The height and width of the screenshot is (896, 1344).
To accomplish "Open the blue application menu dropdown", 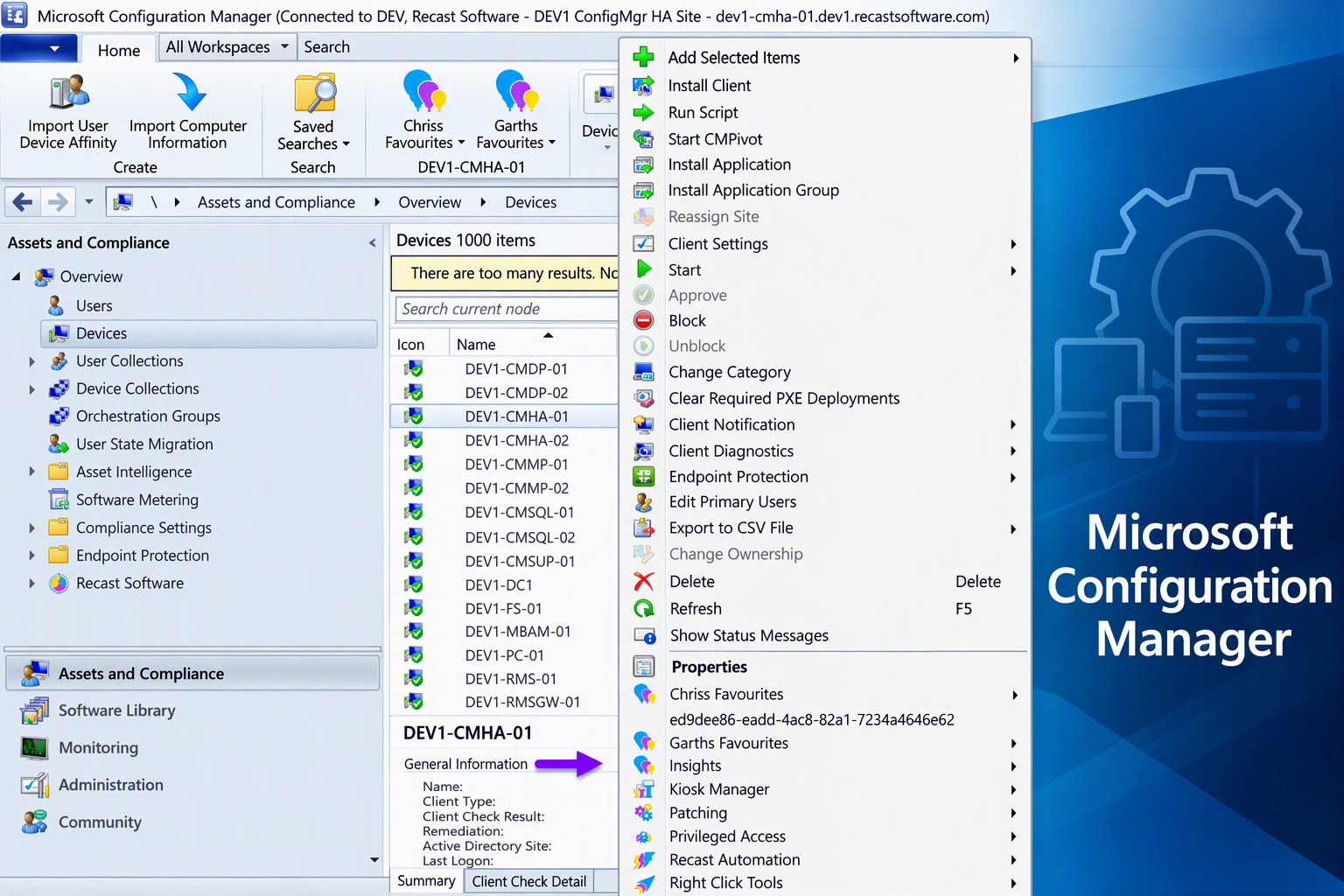I will point(39,48).
